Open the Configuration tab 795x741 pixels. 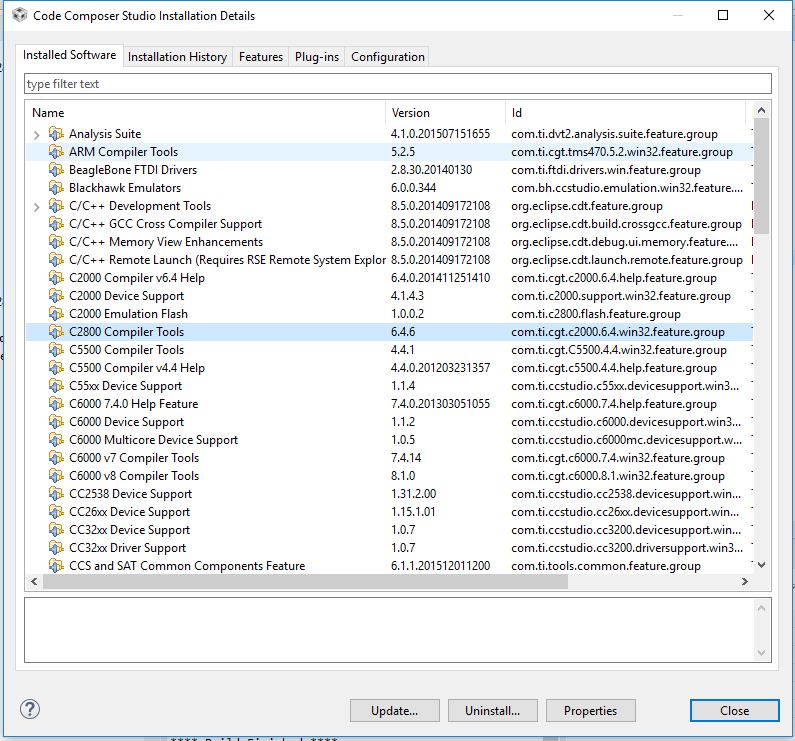[388, 57]
